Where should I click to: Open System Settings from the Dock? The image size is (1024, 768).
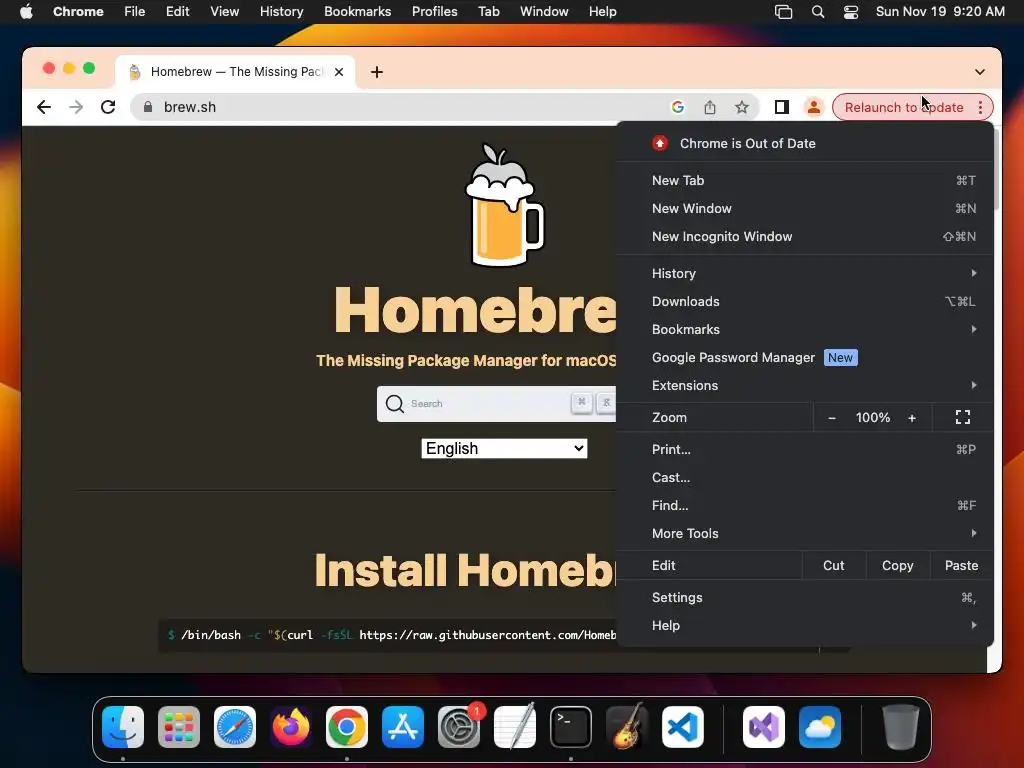pyautogui.click(x=459, y=727)
